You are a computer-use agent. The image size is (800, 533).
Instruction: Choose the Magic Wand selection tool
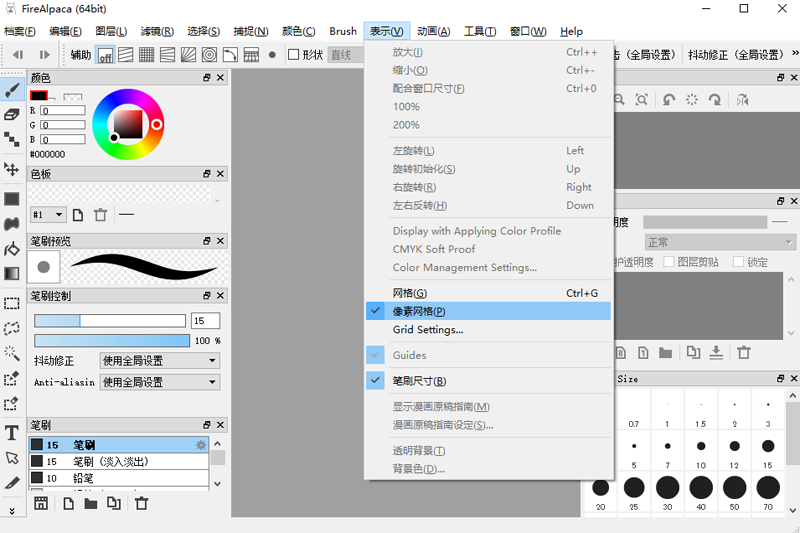click(x=12, y=353)
